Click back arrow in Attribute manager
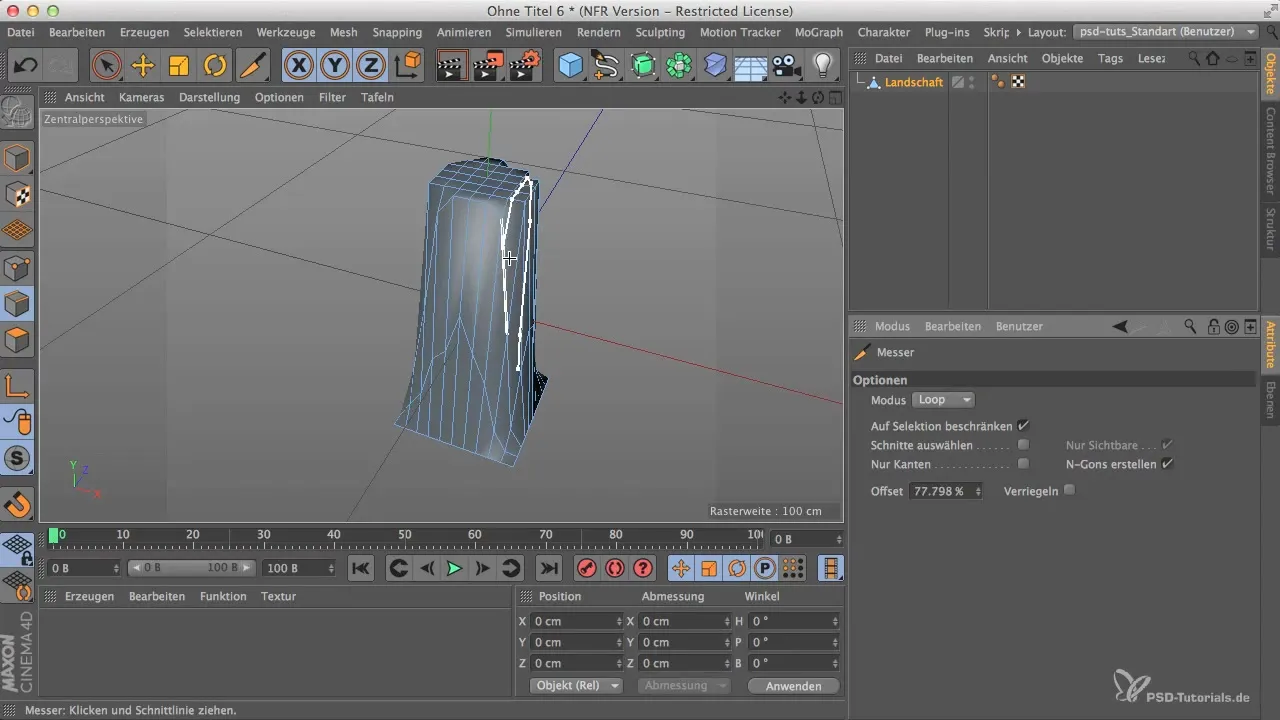The image size is (1280, 720). (x=1121, y=326)
